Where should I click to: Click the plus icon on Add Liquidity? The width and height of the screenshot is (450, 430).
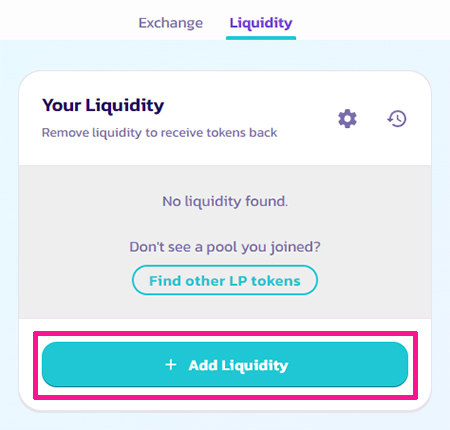(x=171, y=365)
